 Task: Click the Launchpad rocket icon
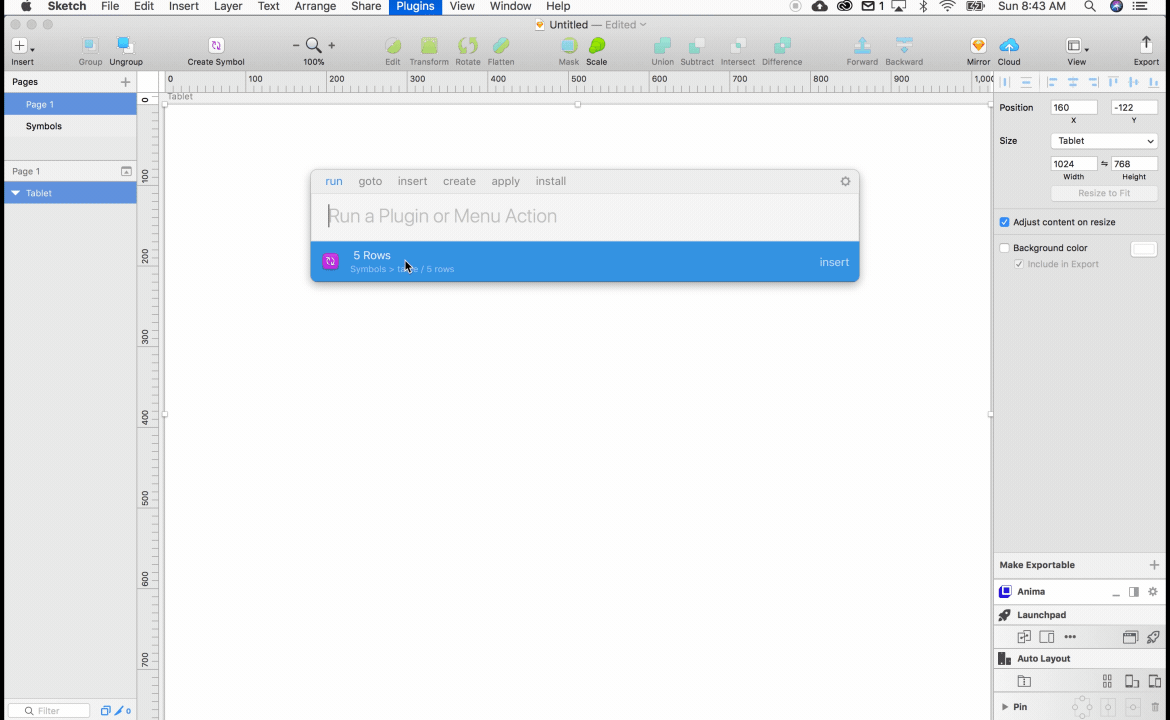[x=1003, y=614]
